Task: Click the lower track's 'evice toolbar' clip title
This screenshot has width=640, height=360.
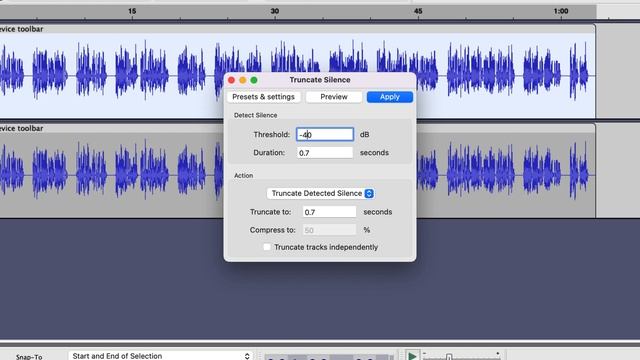Action: point(22,128)
